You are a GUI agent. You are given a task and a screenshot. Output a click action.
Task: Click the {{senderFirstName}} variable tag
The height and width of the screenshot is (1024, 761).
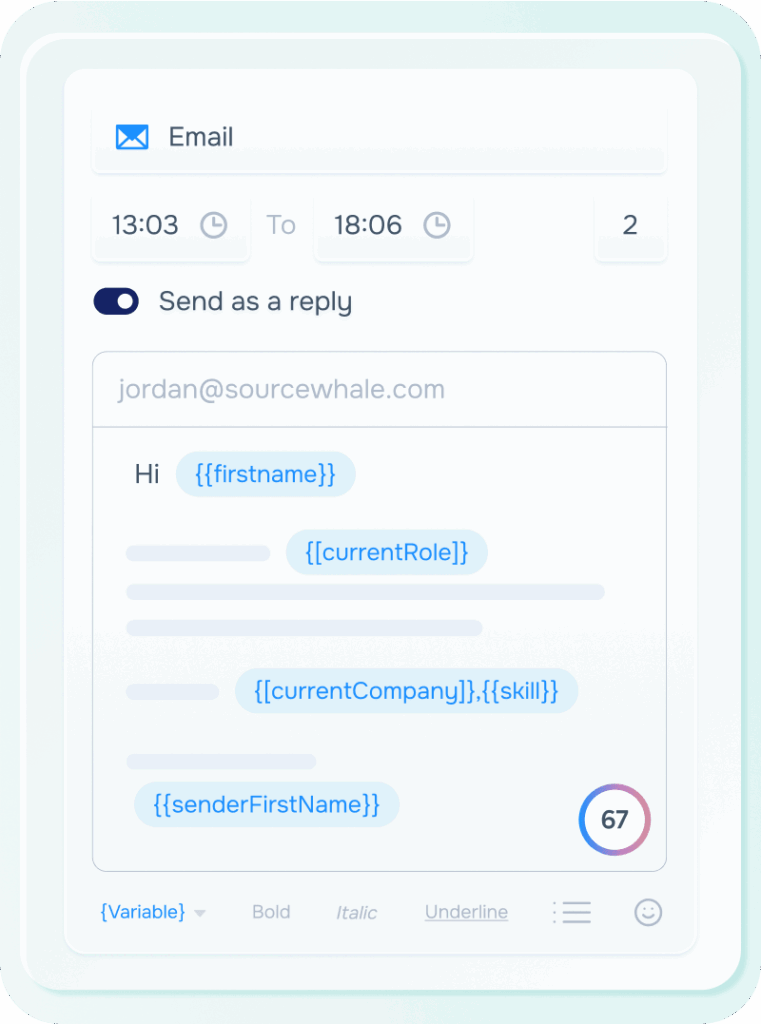(266, 804)
